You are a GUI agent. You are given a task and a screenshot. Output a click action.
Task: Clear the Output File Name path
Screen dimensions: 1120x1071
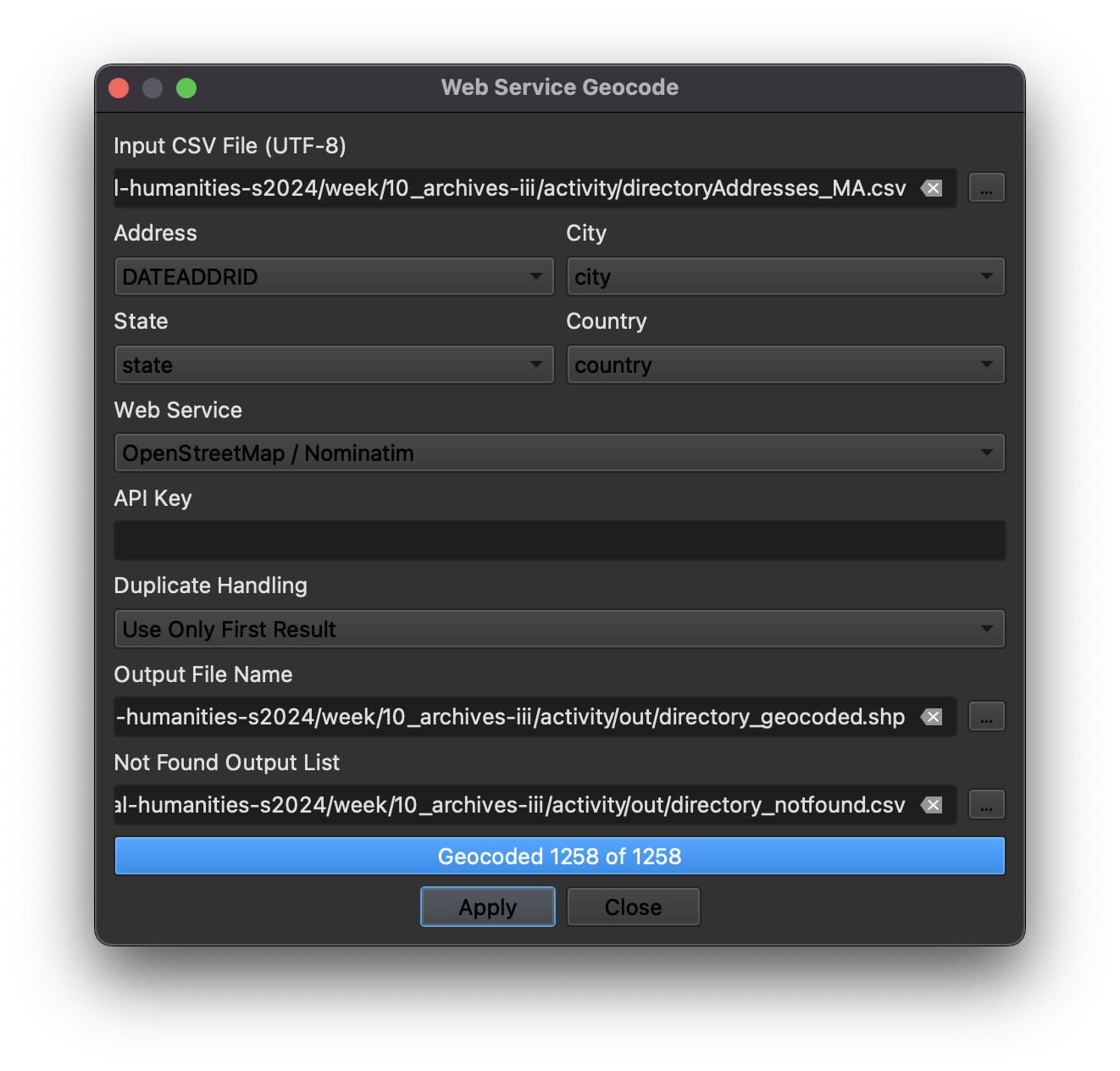pos(932,717)
